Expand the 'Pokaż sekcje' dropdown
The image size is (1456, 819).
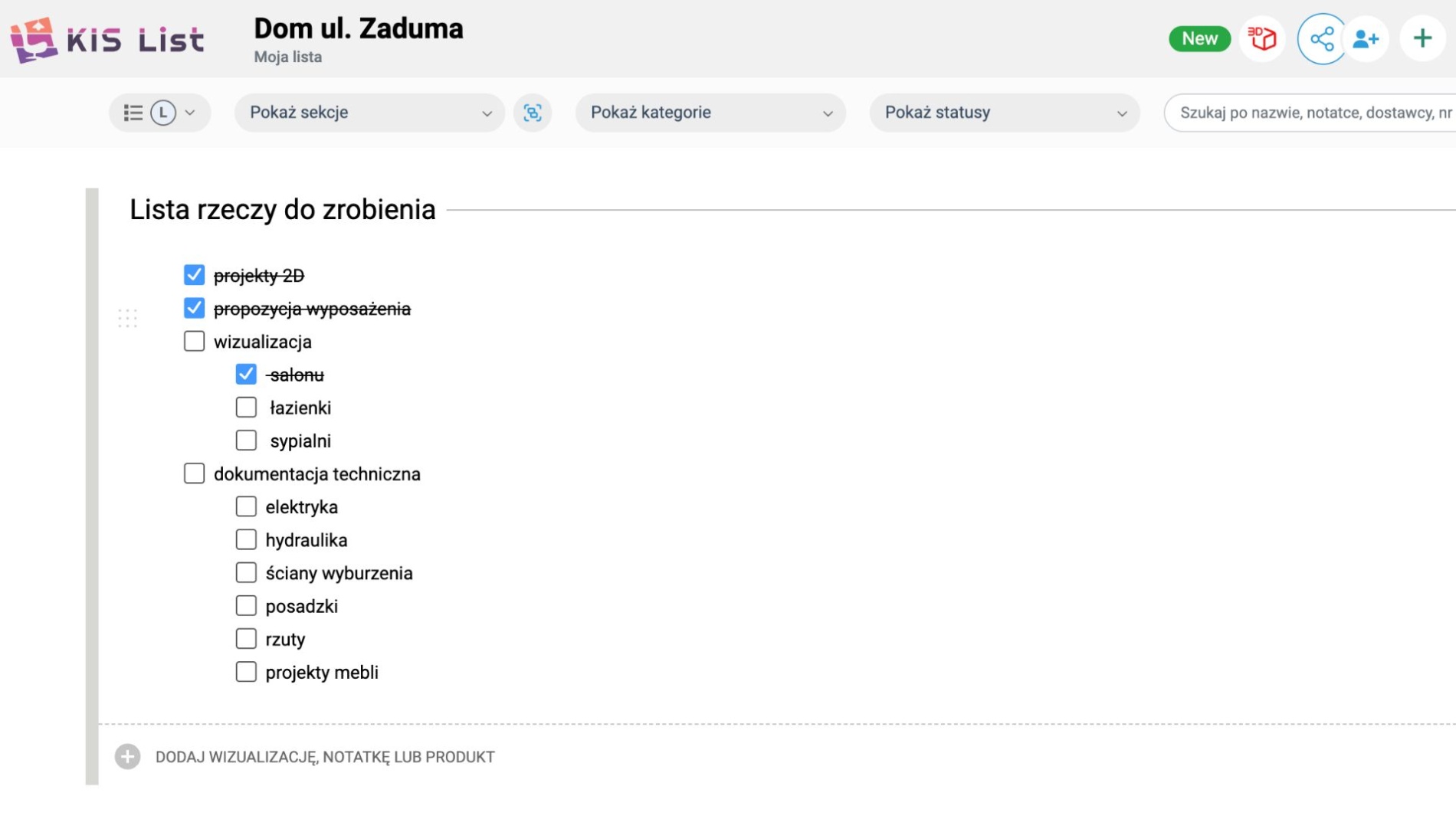tap(369, 113)
